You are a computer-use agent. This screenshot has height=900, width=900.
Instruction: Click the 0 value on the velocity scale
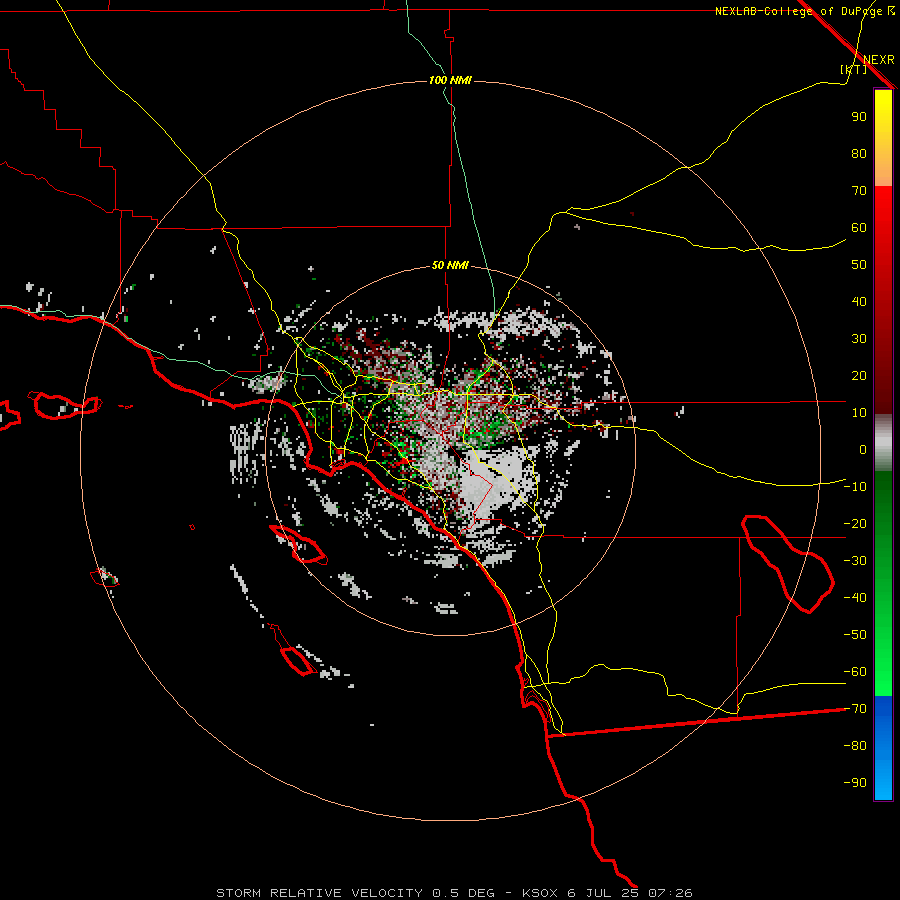tap(863, 449)
